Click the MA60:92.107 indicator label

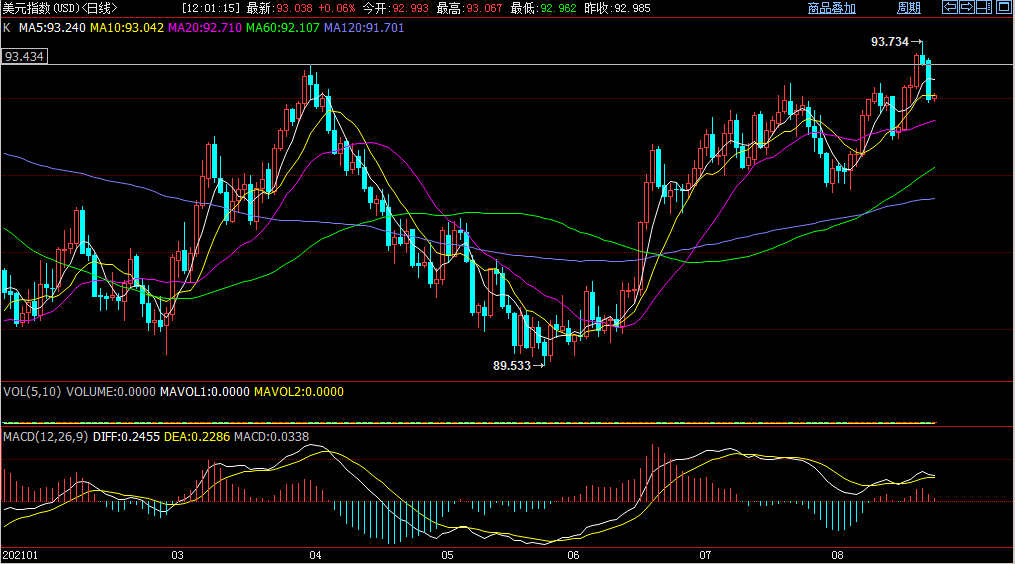click(x=283, y=28)
